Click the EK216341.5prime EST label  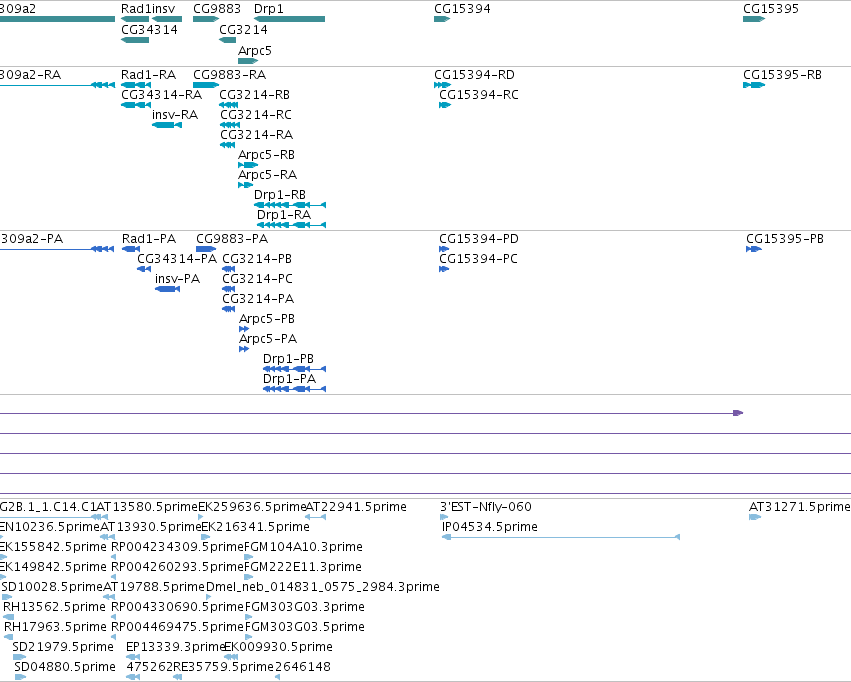pos(255,527)
